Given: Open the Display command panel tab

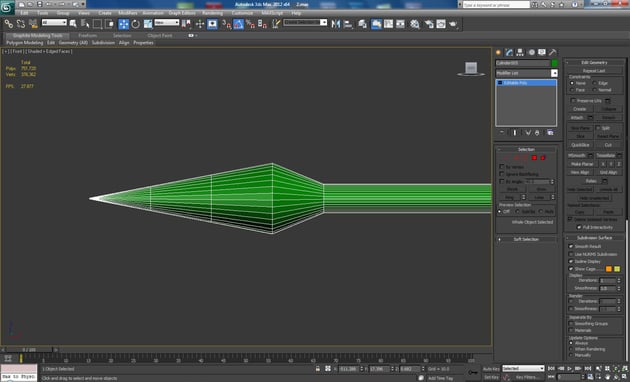Looking at the screenshot, I should [x=542, y=52].
